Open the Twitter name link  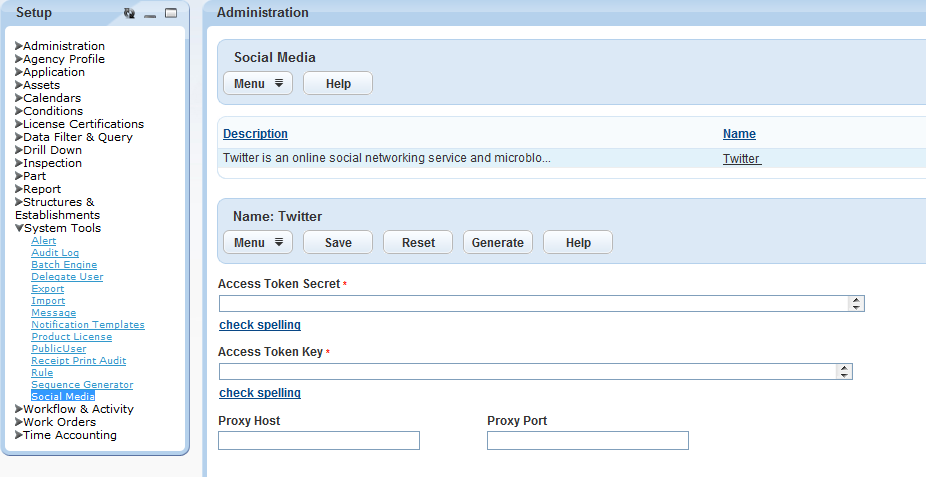[x=741, y=159]
